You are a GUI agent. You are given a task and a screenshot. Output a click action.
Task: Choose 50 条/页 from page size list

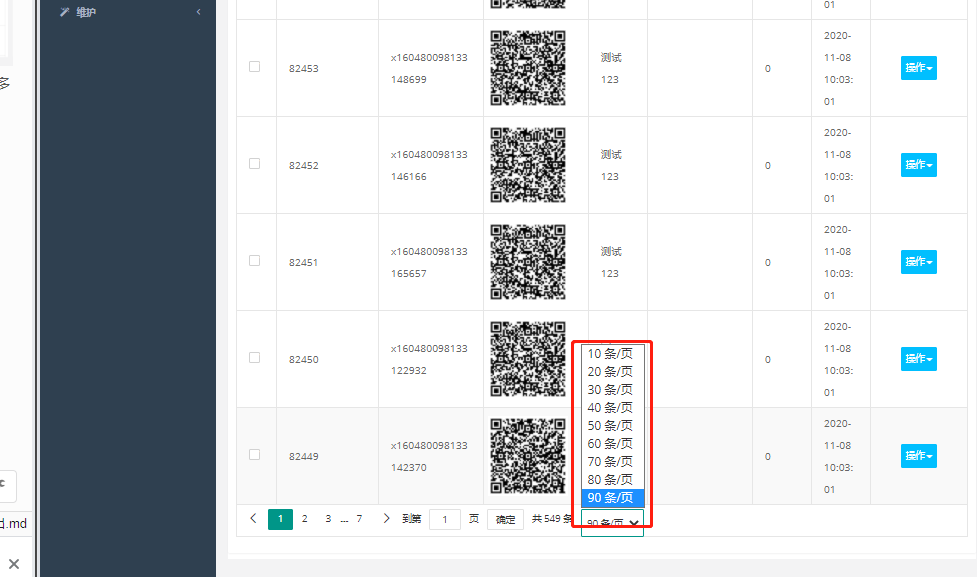pos(612,426)
